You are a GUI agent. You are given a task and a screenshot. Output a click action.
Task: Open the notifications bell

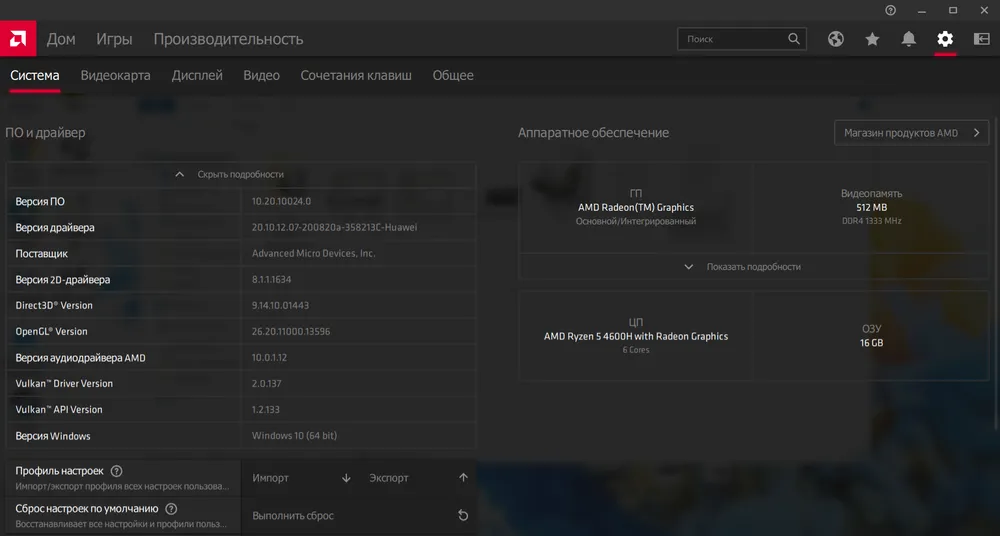click(909, 39)
